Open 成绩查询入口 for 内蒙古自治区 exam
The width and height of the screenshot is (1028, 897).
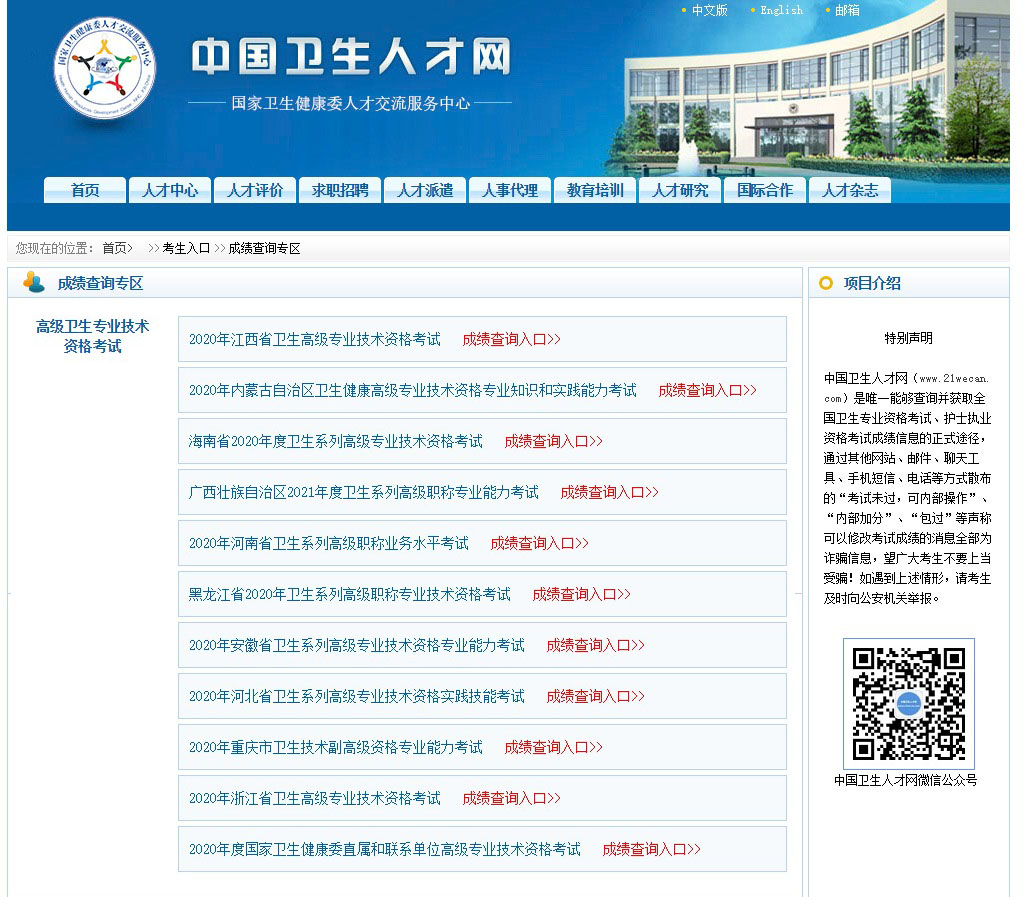[x=707, y=390]
